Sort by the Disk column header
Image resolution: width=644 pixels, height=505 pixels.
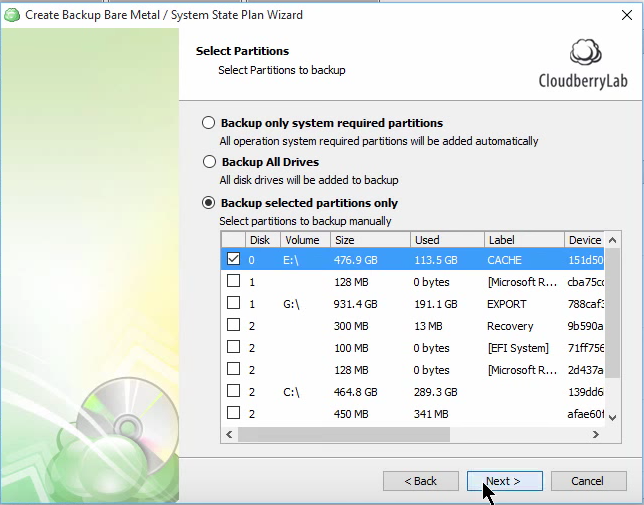(263, 240)
